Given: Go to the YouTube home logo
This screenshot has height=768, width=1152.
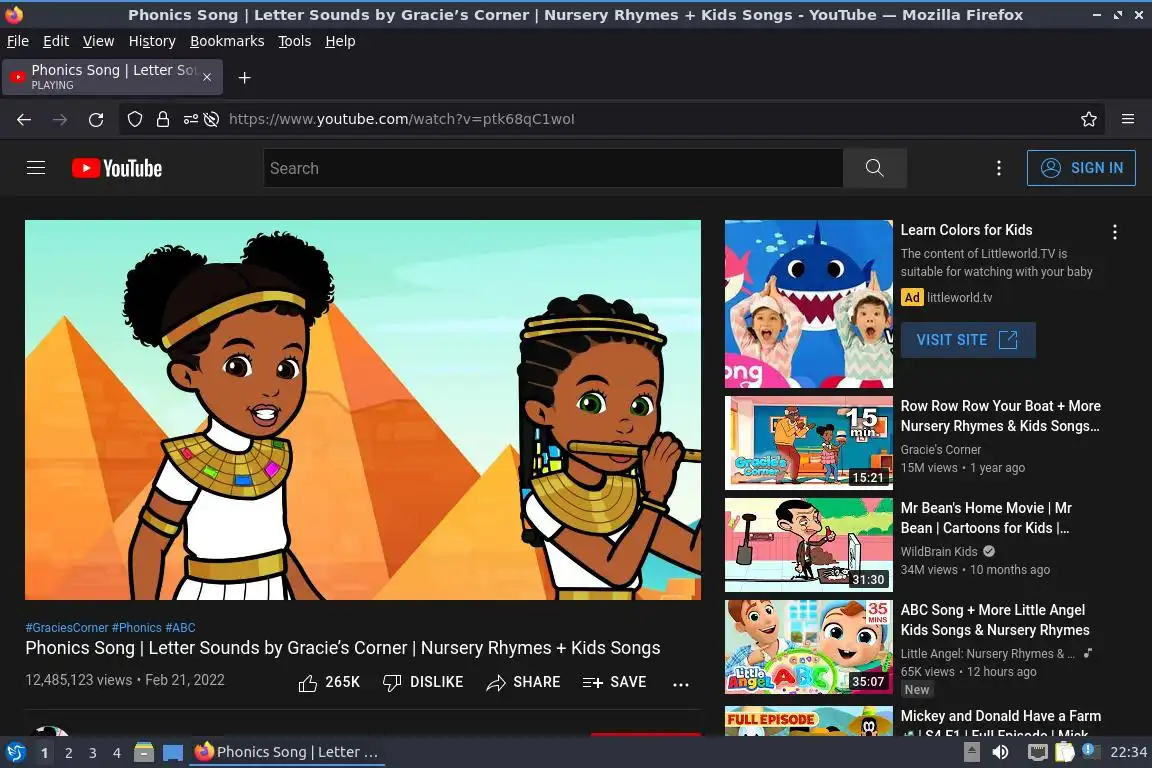Looking at the screenshot, I should pos(117,168).
